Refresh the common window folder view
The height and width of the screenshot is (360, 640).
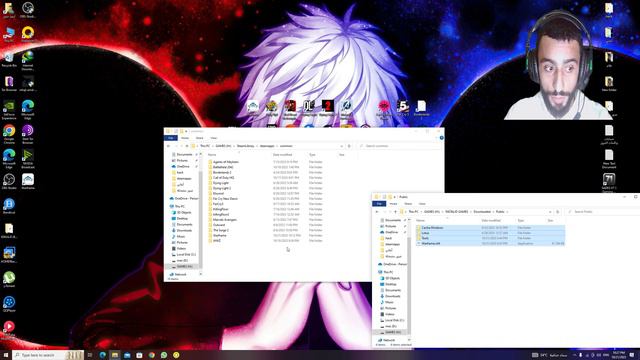pyautogui.click(x=349, y=146)
